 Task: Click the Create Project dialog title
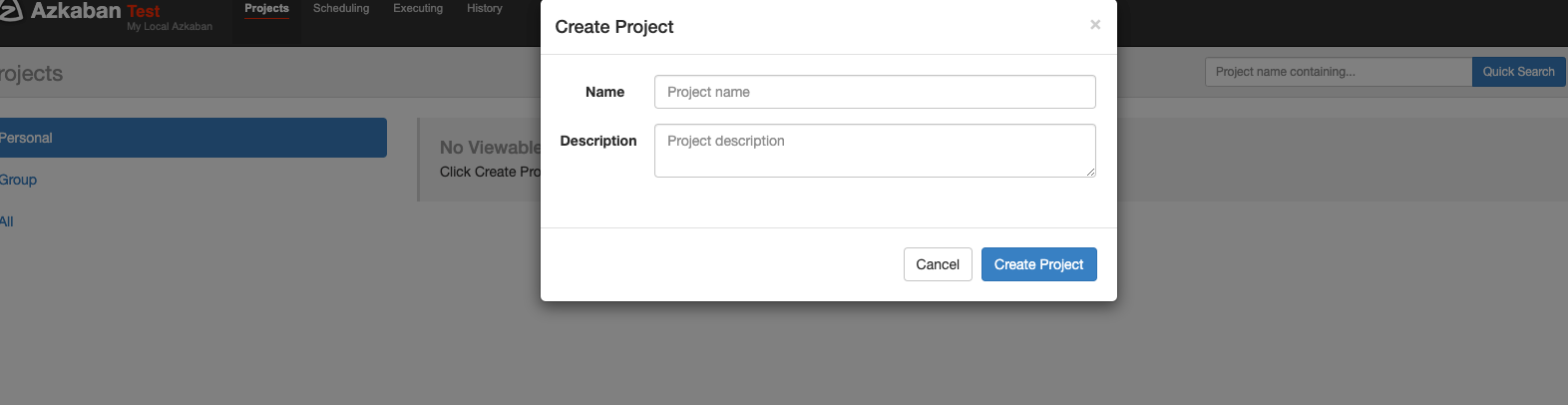tap(614, 27)
